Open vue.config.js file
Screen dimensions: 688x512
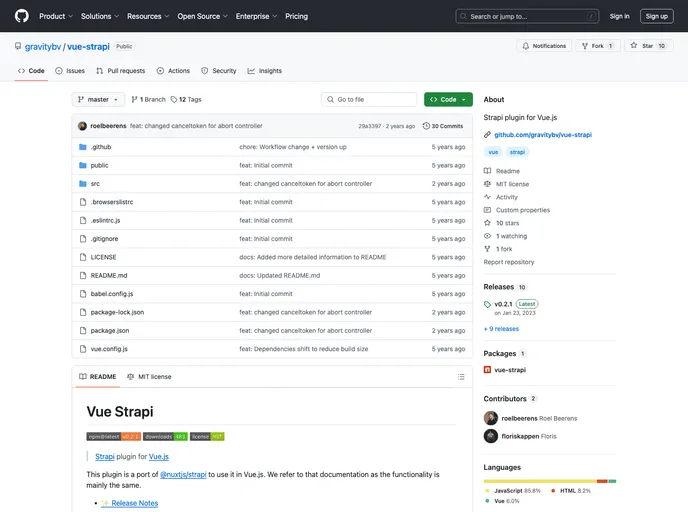pyautogui.click(x=109, y=349)
